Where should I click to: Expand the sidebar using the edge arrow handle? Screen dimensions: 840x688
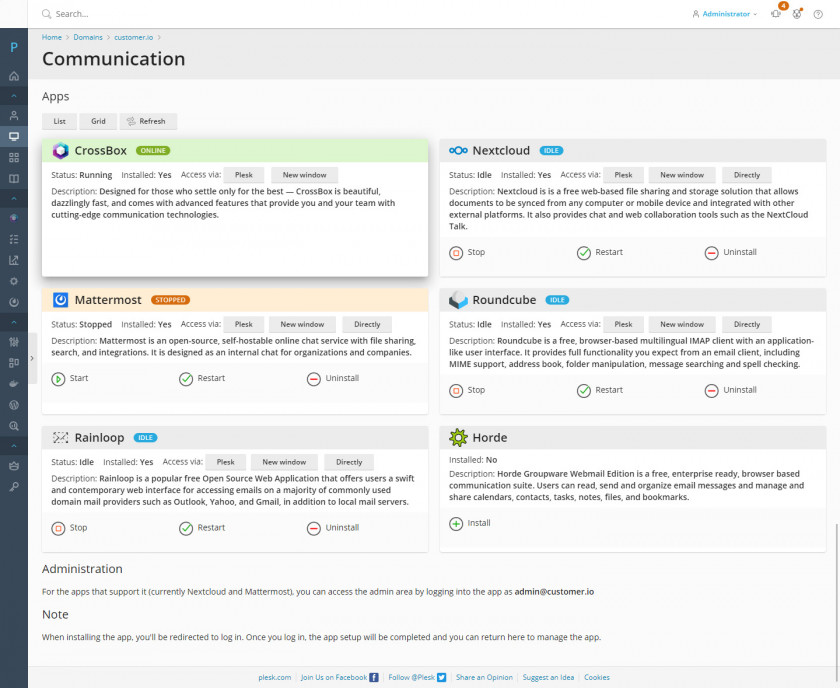pos(32,358)
